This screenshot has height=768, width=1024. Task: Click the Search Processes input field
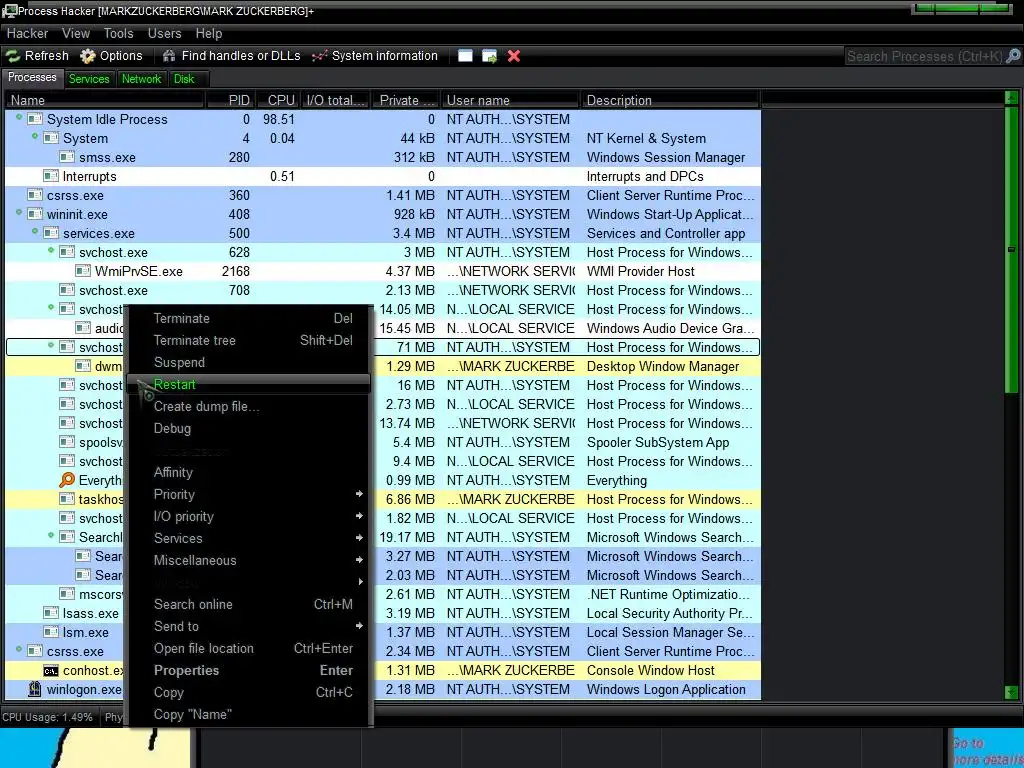pos(925,56)
